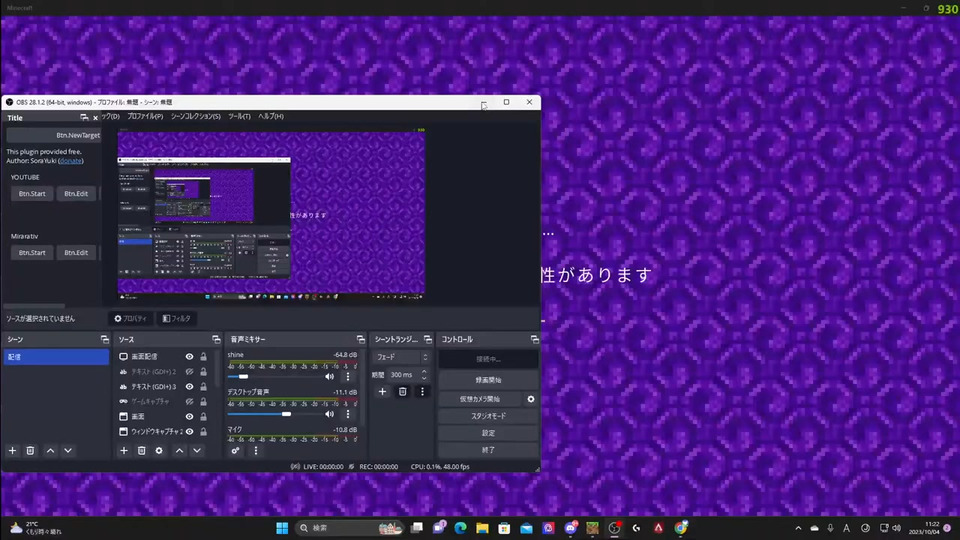Start virtual camera 仮想カメラ開始 button
This screenshot has width=960, height=540.
pos(480,399)
